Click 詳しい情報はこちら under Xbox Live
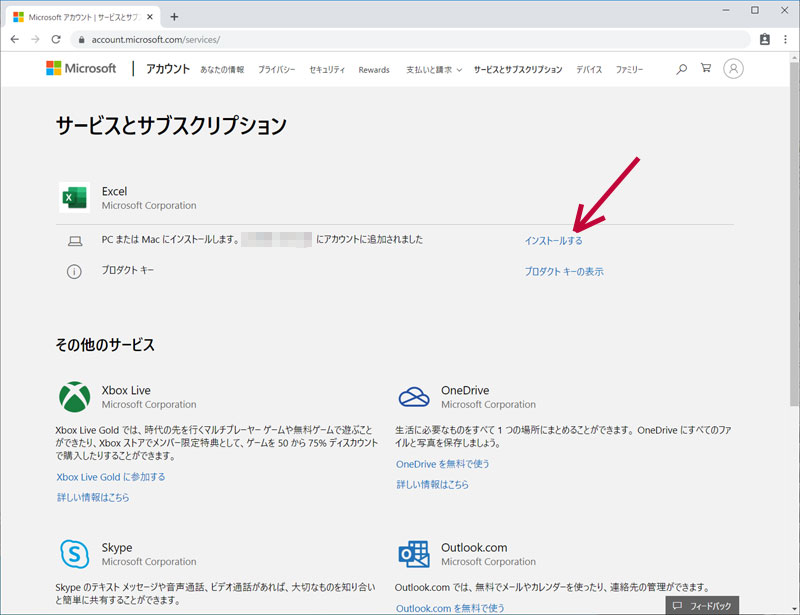The width and height of the screenshot is (800, 615). pos(93,497)
